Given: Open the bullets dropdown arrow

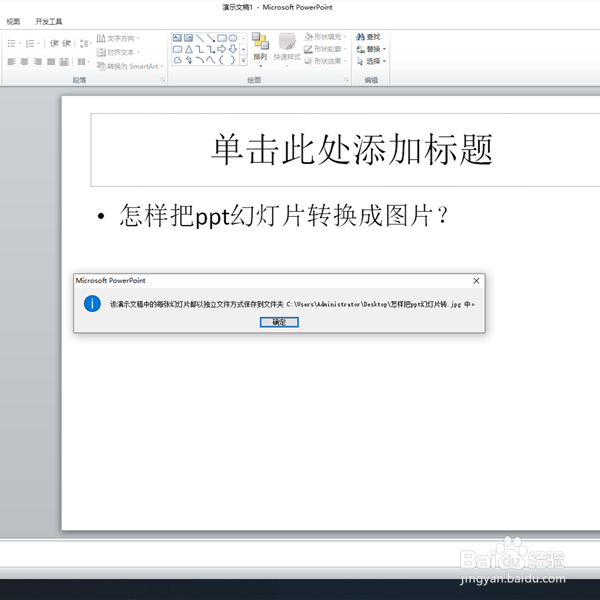Looking at the screenshot, I should (x=20, y=43).
